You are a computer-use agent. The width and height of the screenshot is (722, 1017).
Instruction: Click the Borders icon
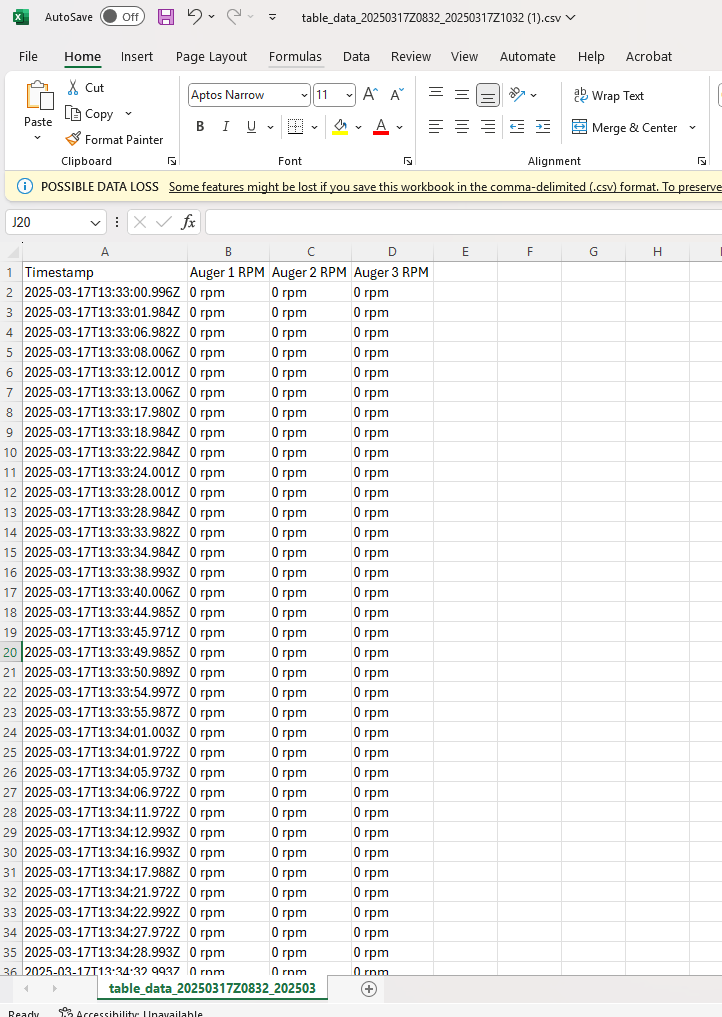coord(295,126)
